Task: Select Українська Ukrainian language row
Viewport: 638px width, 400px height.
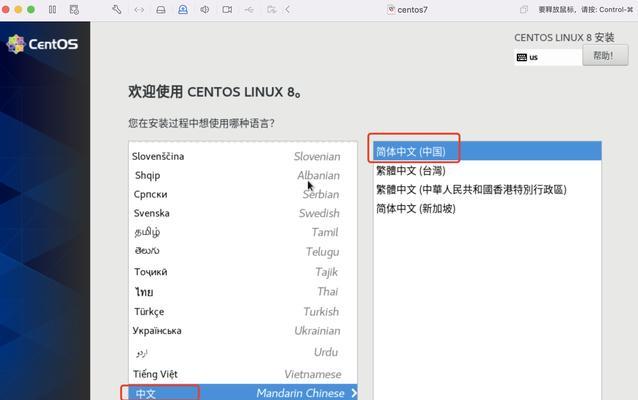Action: point(243,331)
